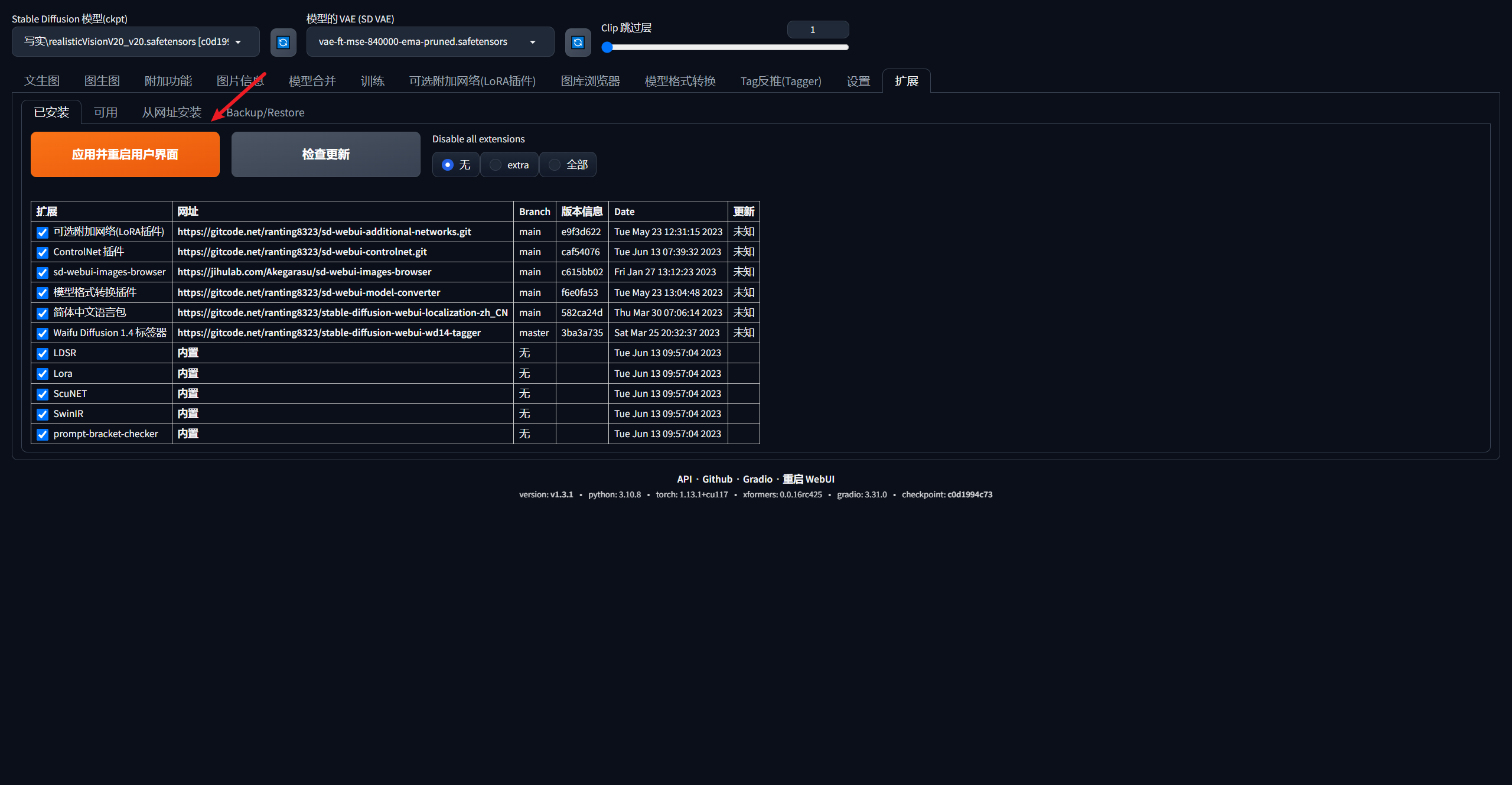Switch to the 文生图 tab
This screenshot has width=1512, height=785.
[42, 81]
